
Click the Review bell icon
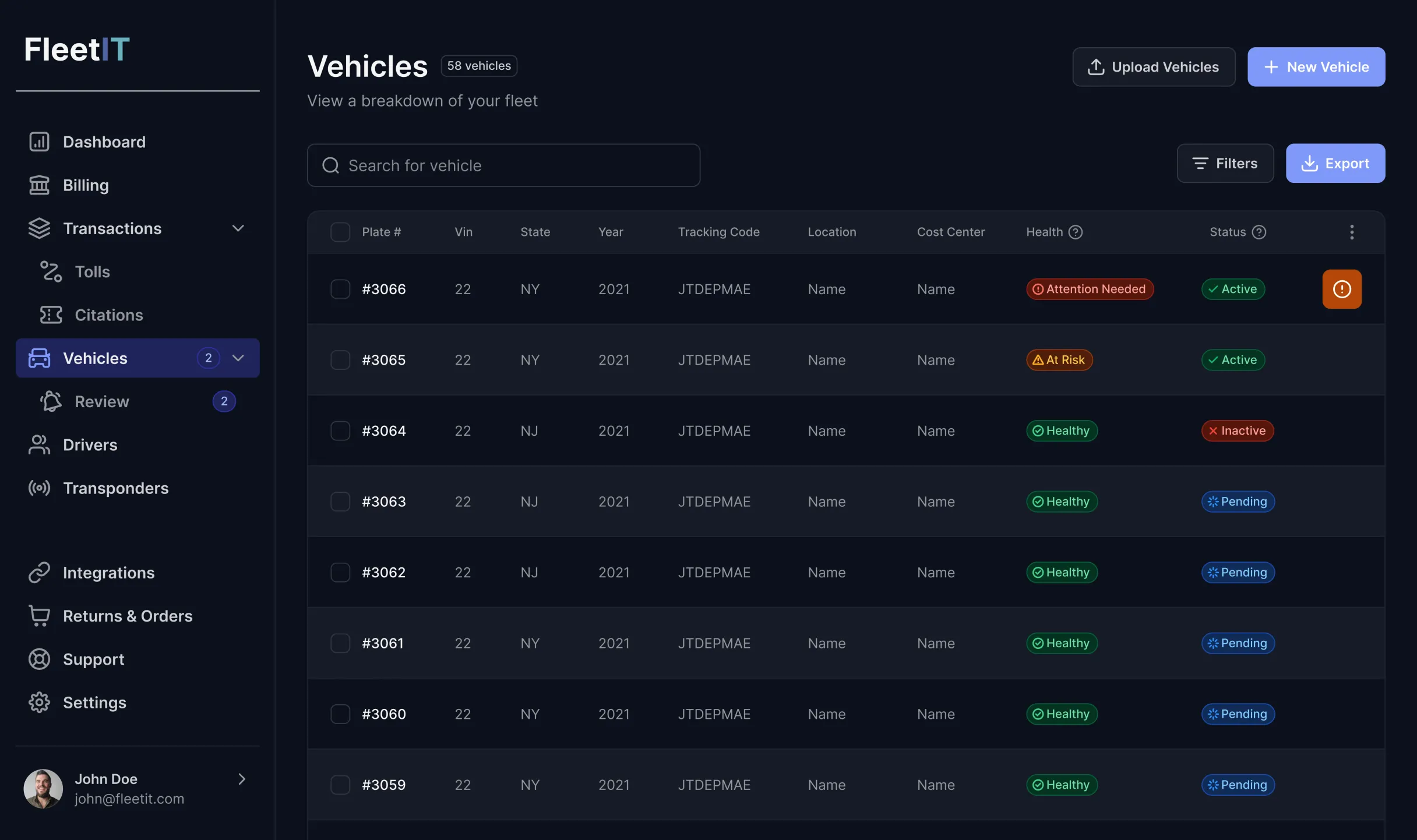click(51, 401)
